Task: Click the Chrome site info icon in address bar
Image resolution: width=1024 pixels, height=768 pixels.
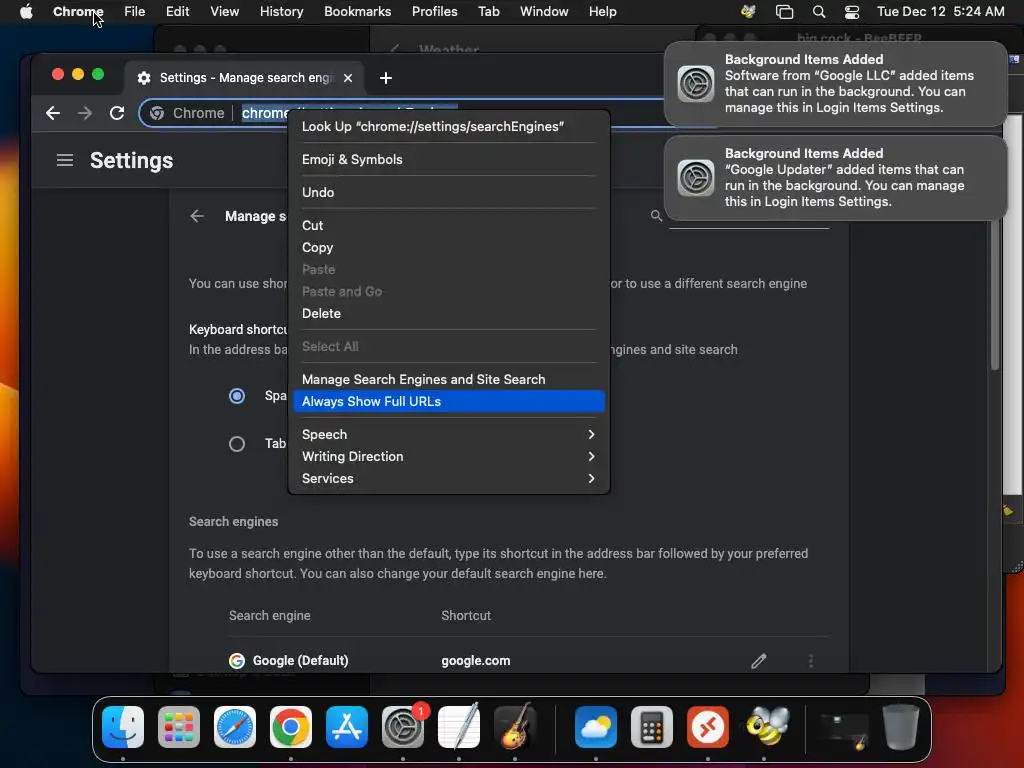Action: coord(157,113)
